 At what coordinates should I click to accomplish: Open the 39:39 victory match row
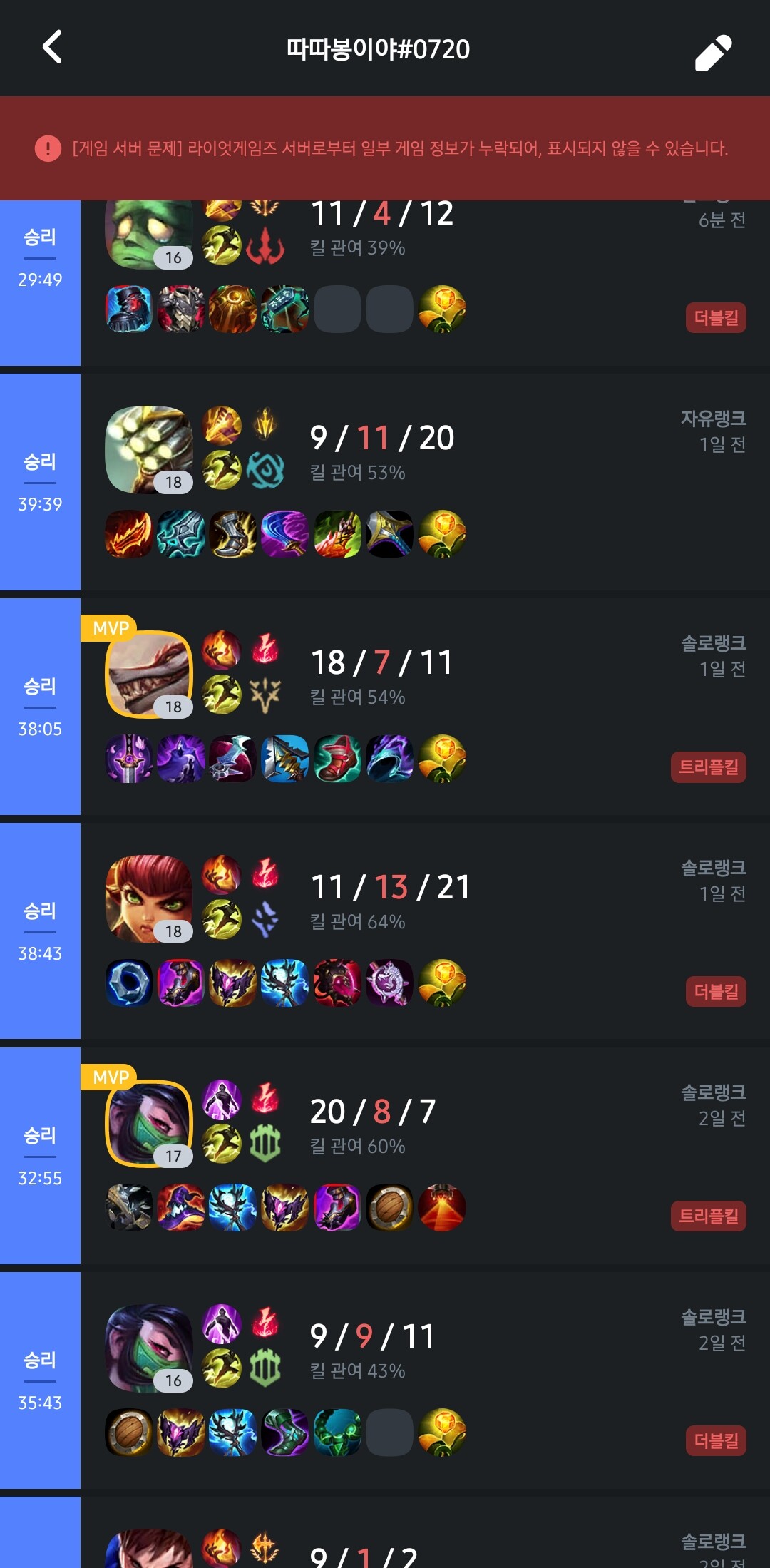pos(385,482)
